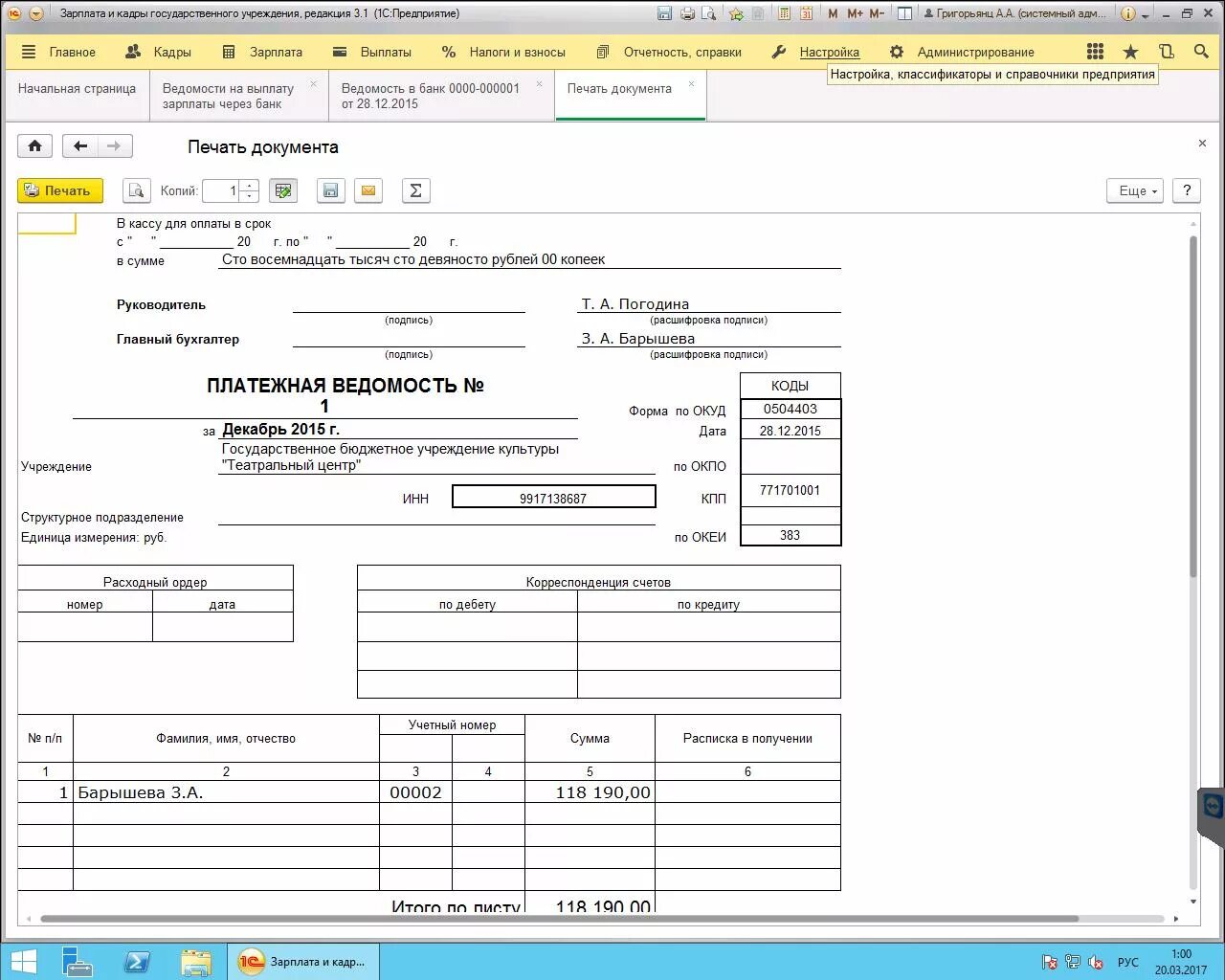Open the Кадры section

(x=159, y=52)
